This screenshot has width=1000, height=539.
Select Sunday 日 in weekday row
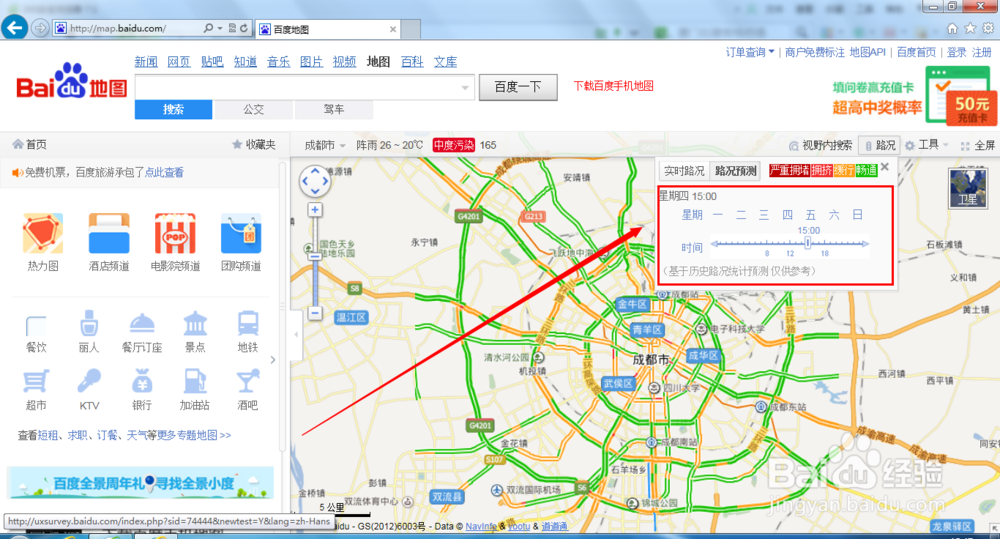tap(858, 215)
